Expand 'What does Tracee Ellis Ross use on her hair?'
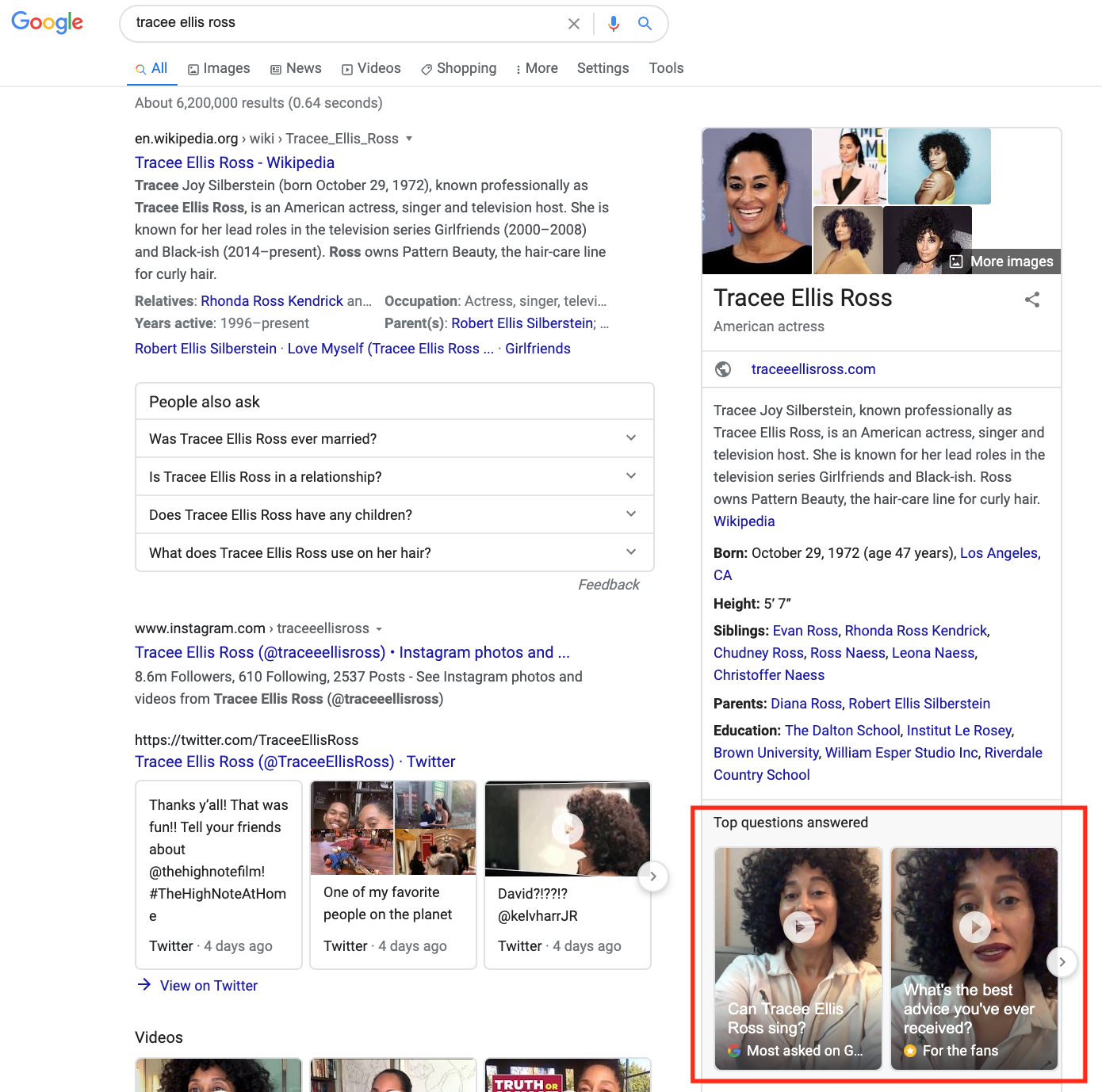The image size is (1102, 1092). click(395, 552)
